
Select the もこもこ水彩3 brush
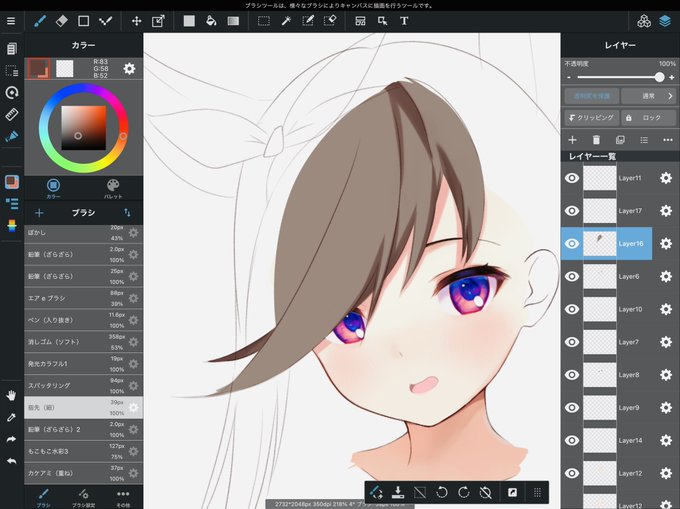click(83, 451)
